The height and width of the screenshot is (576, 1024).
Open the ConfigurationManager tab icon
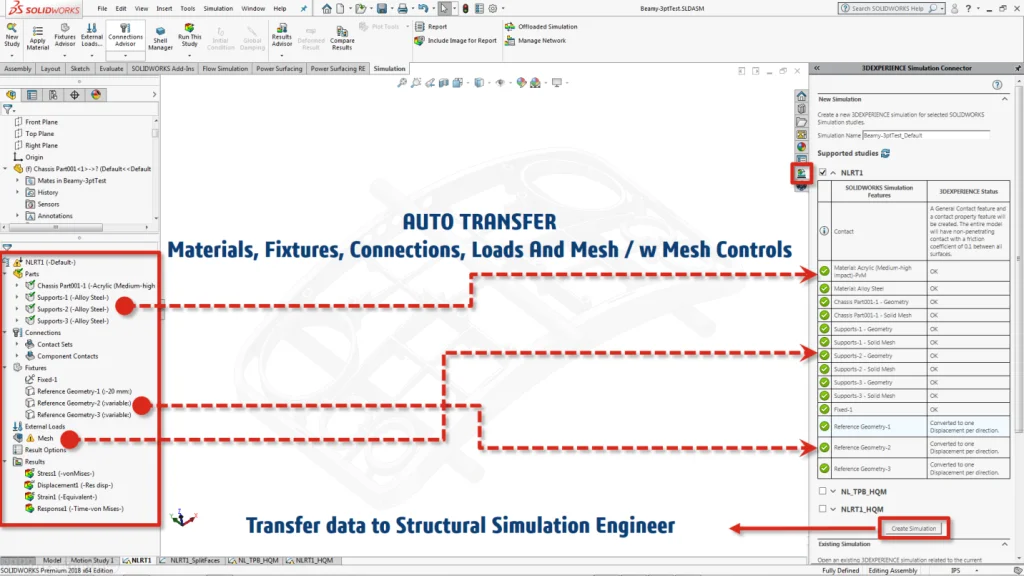coord(53,95)
